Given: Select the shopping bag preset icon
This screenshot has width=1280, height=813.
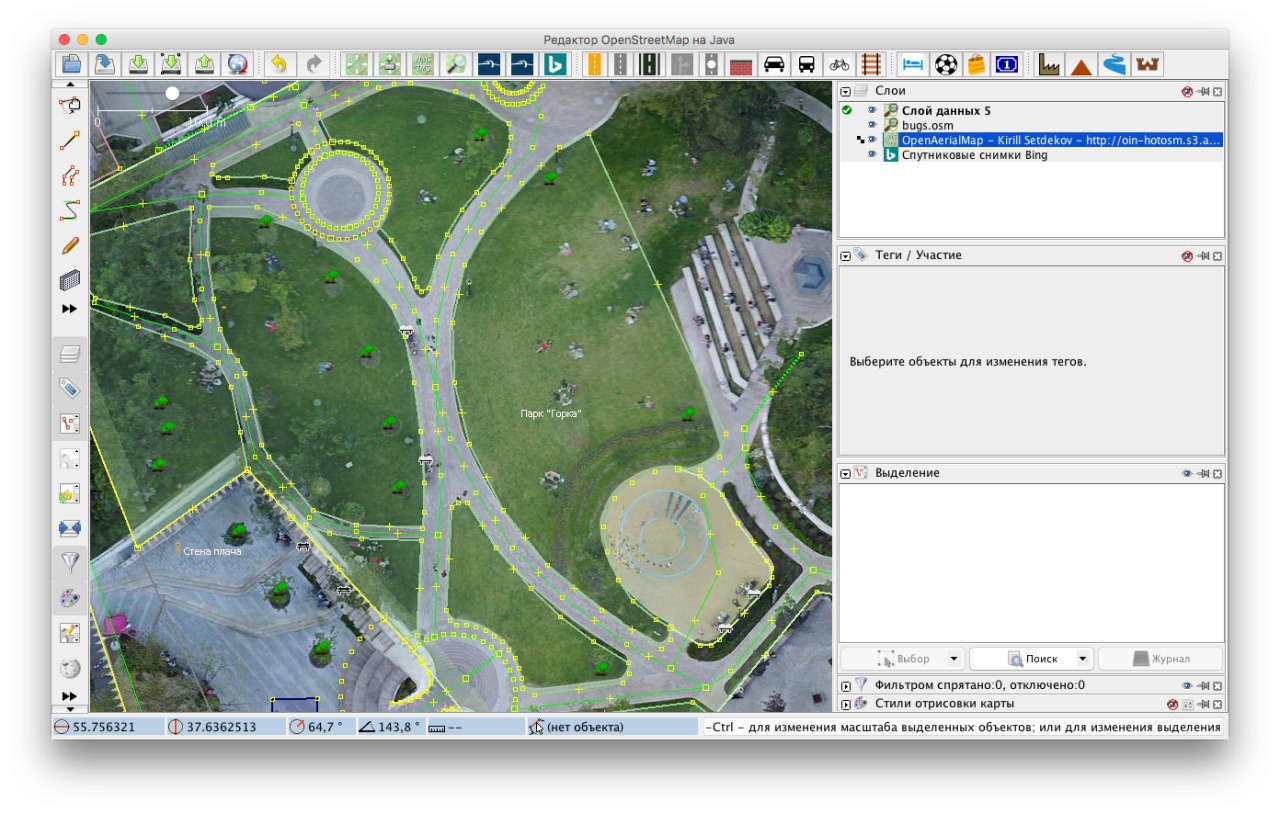Looking at the screenshot, I should (x=976, y=64).
